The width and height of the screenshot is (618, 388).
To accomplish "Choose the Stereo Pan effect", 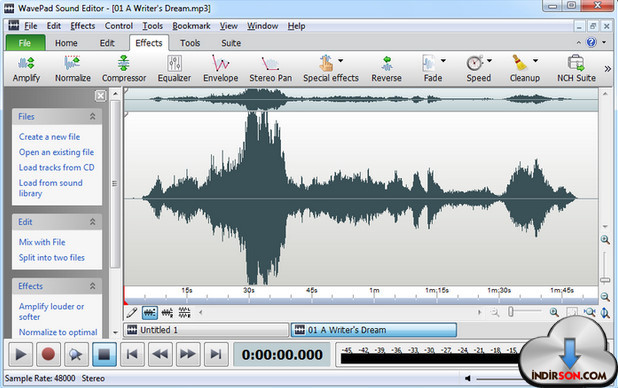I will click(270, 68).
